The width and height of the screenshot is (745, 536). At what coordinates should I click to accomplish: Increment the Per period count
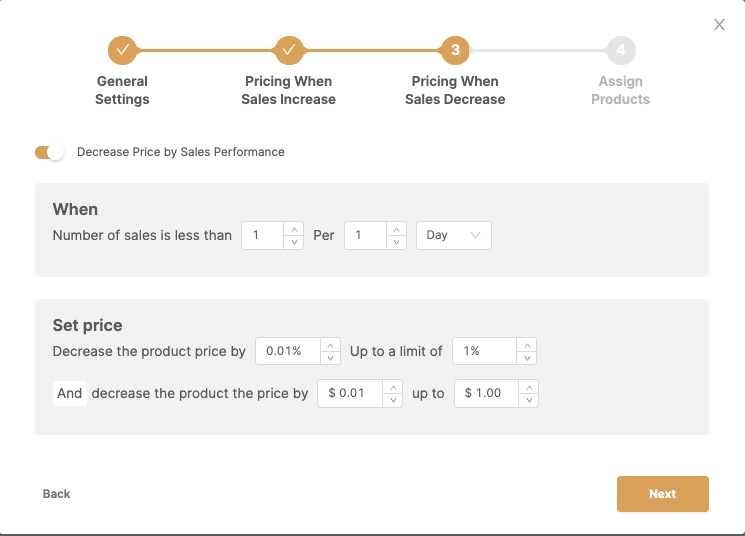pyautogui.click(x=397, y=229)
